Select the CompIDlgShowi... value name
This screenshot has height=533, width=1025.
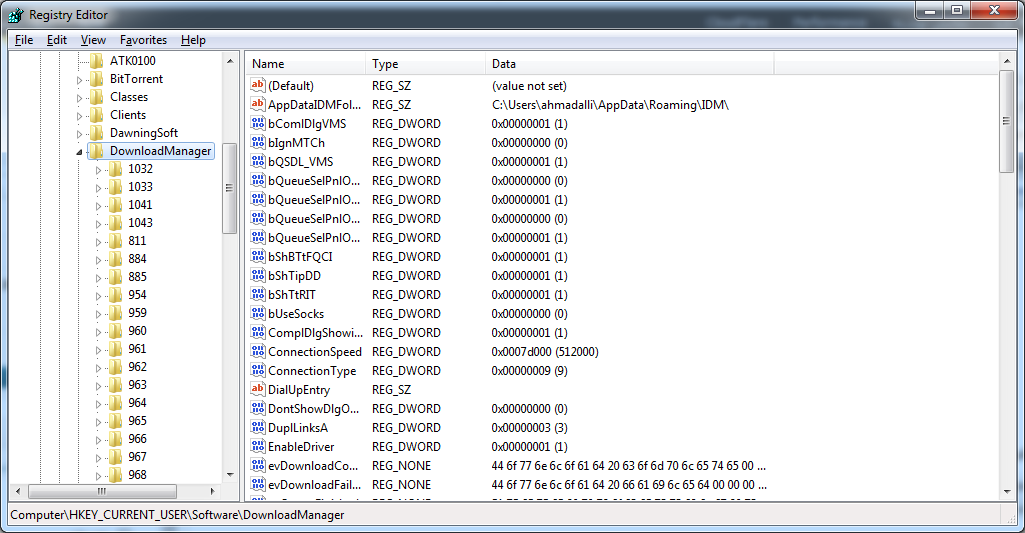[x=315, y=333]
